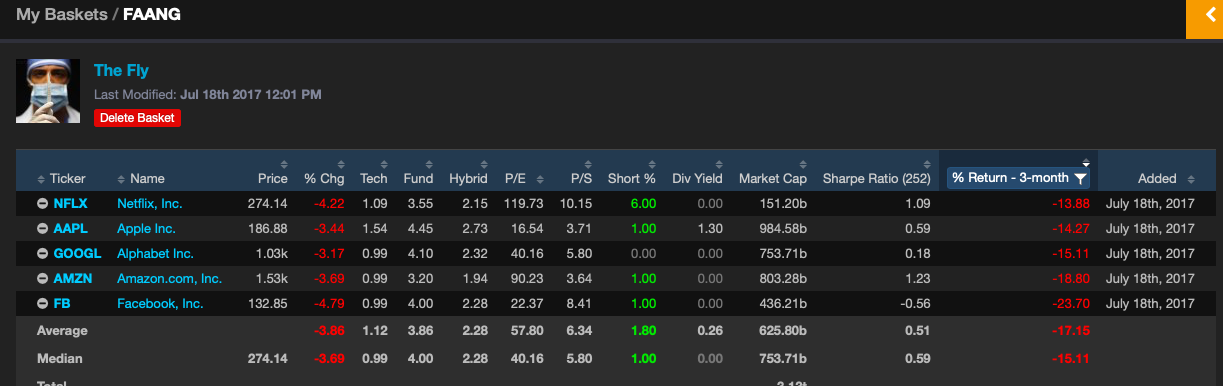Open the FB ticker link

pyautogui.click(x=61, y=304)
